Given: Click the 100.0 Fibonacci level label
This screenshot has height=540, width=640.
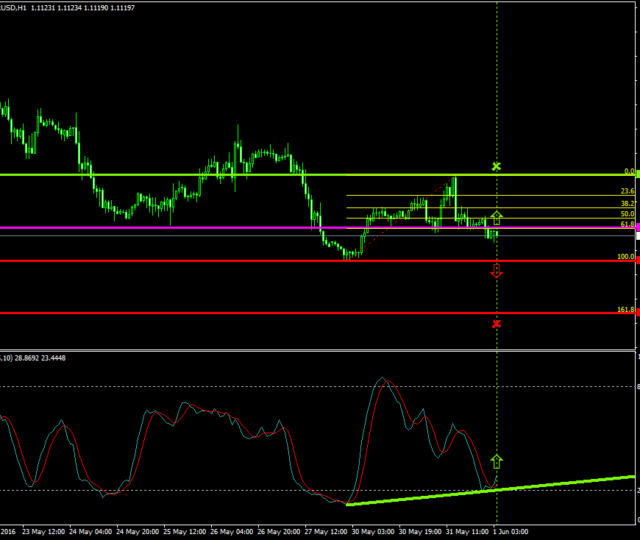Looking at the screenshot, I should 626,257.
